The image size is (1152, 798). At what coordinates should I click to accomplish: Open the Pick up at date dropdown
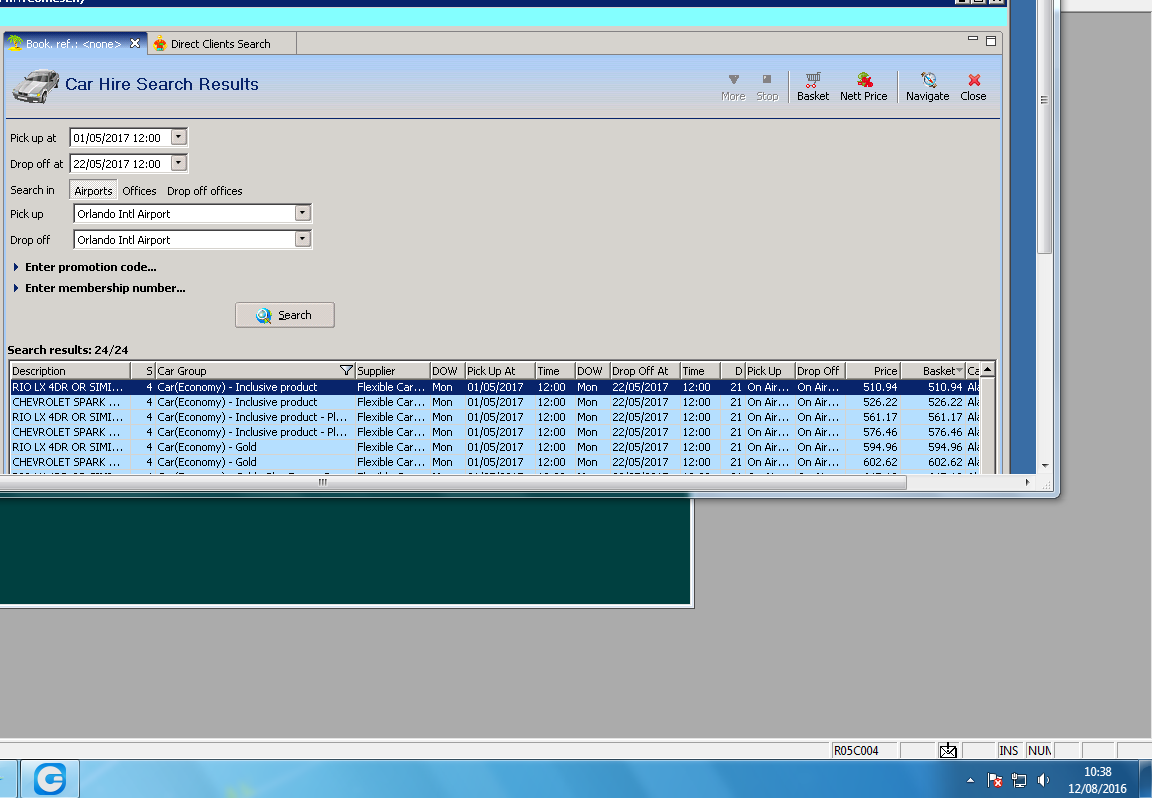click(179, 138)
